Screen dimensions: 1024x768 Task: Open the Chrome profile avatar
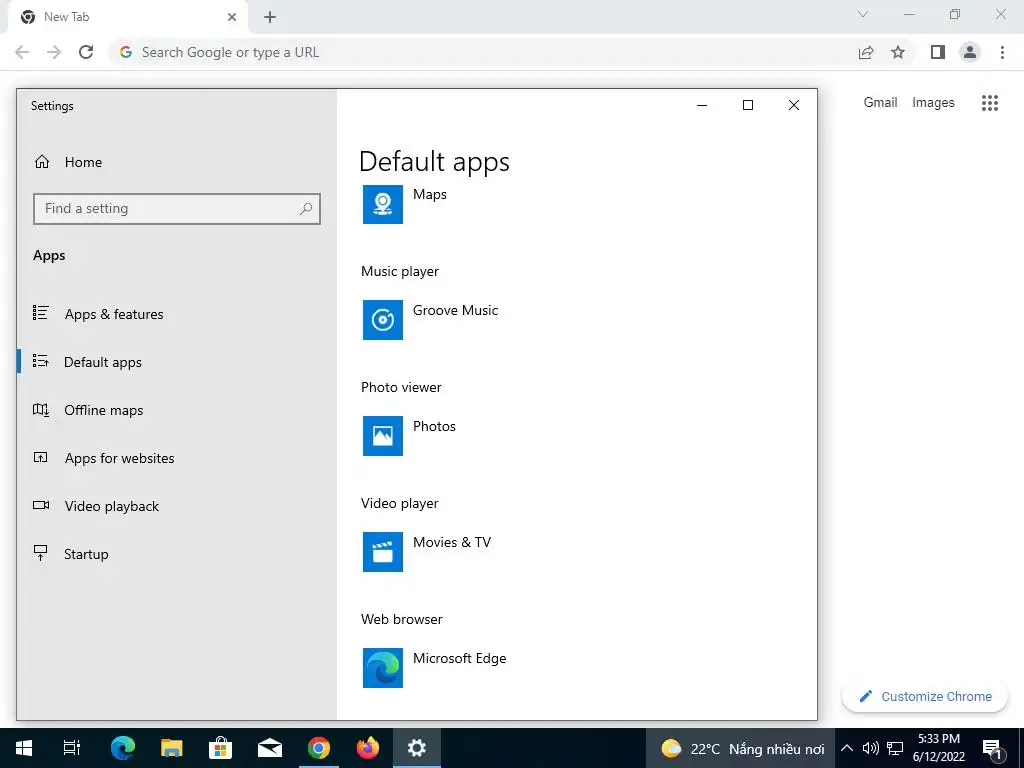coord(970,52)
